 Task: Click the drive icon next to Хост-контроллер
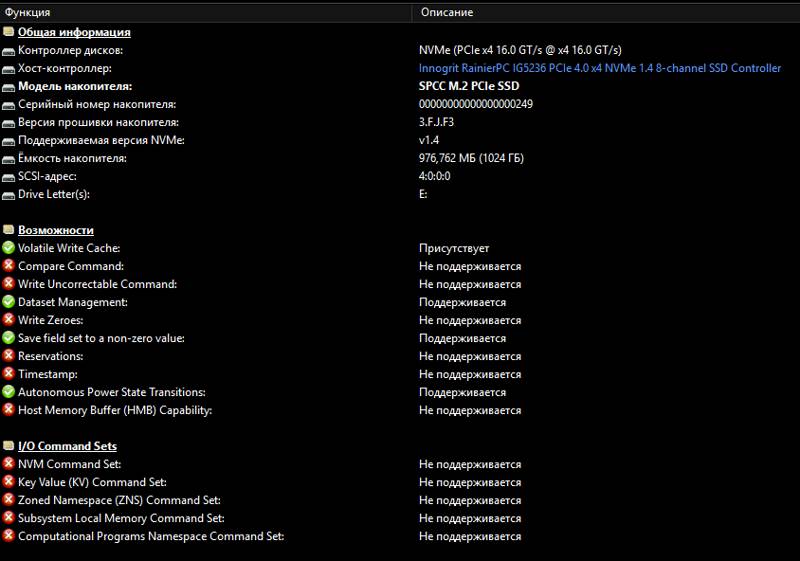click(x=9, y=68)
